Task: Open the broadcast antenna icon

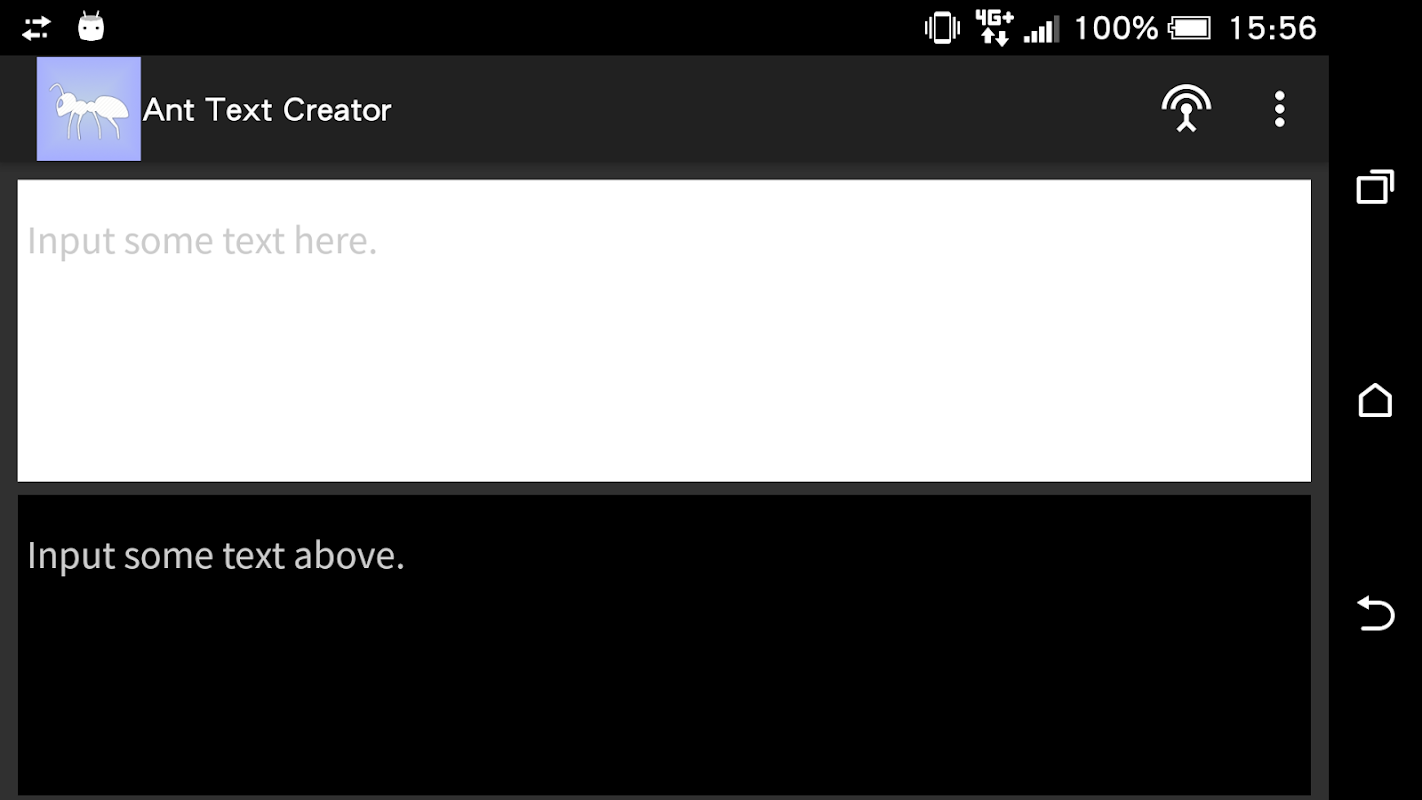Action: pyautogui.click(x=1186, y=109)
